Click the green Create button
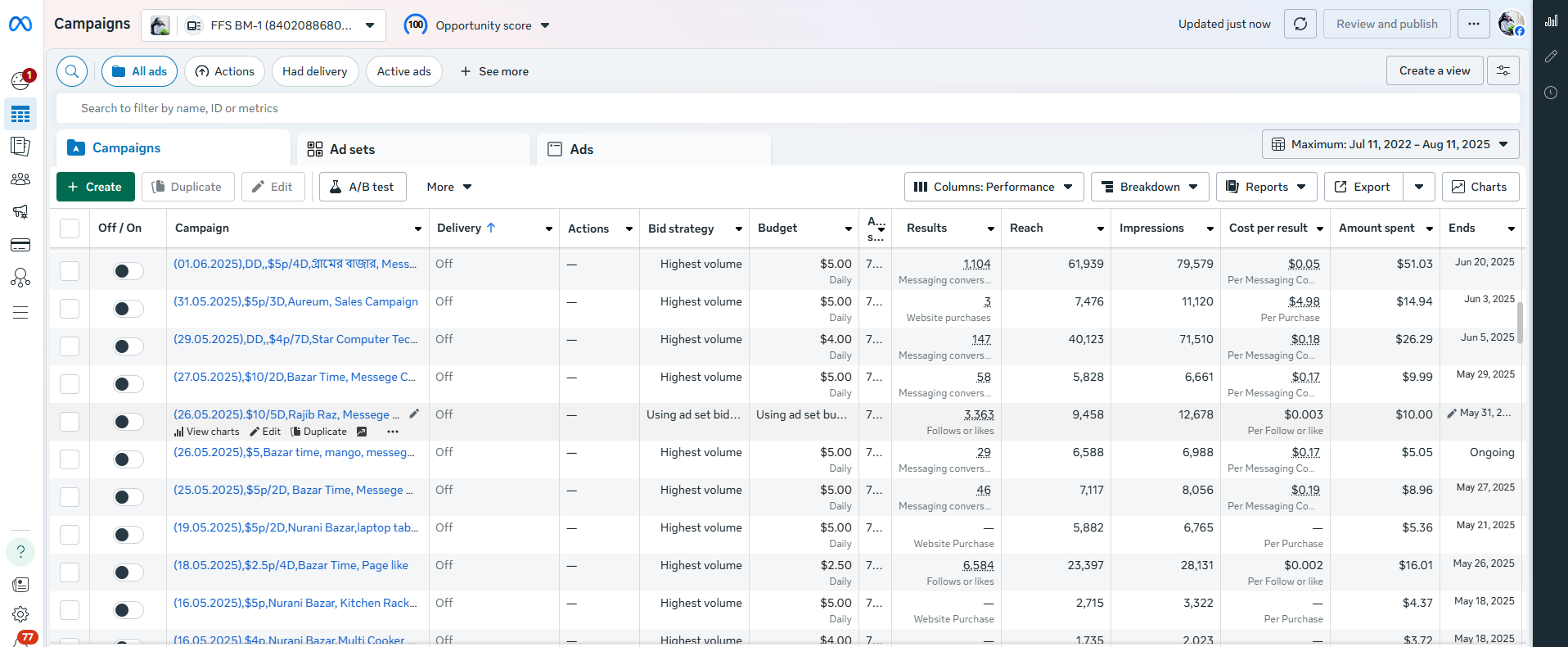 [95, 187]
